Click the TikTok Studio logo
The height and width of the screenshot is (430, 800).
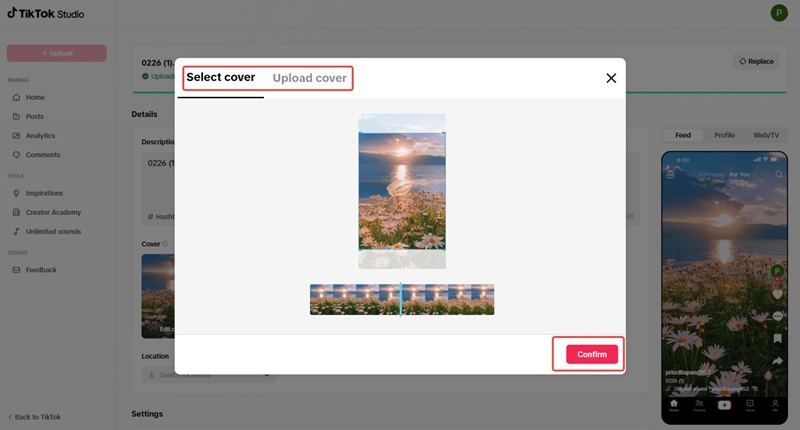(x=46, y=14)
